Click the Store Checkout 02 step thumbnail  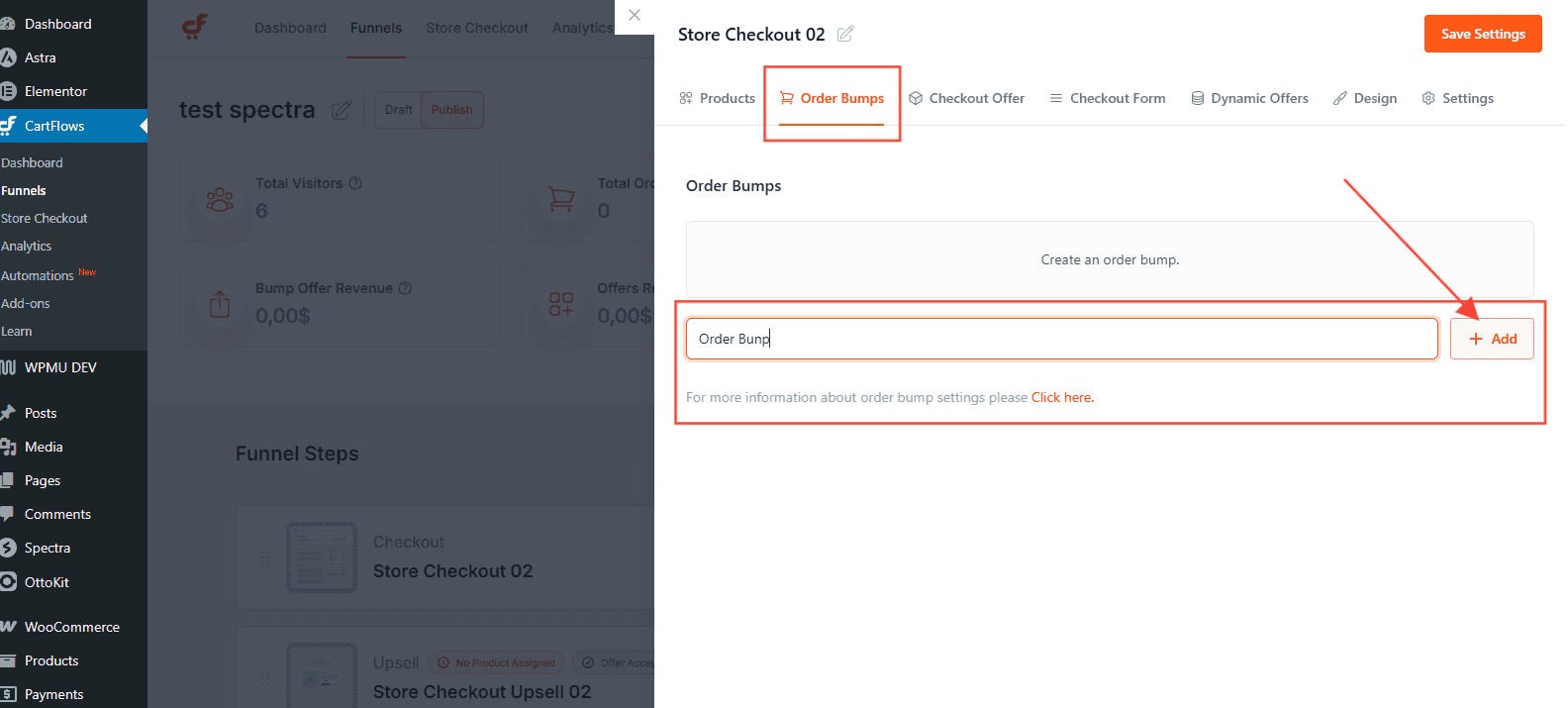click(x=322, y=557)
